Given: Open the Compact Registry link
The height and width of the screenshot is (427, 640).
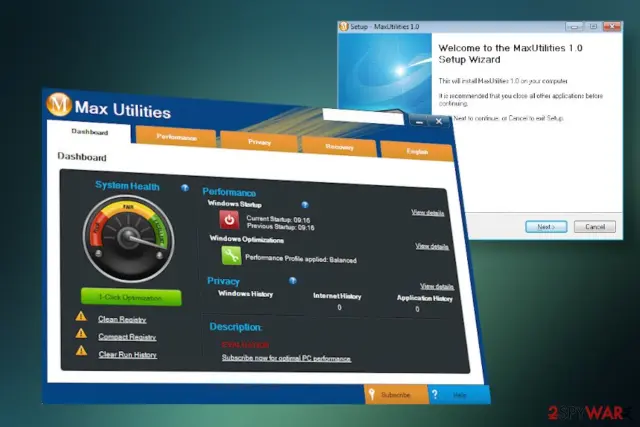Looking at the screenshot, I should [x=127, y=337].
